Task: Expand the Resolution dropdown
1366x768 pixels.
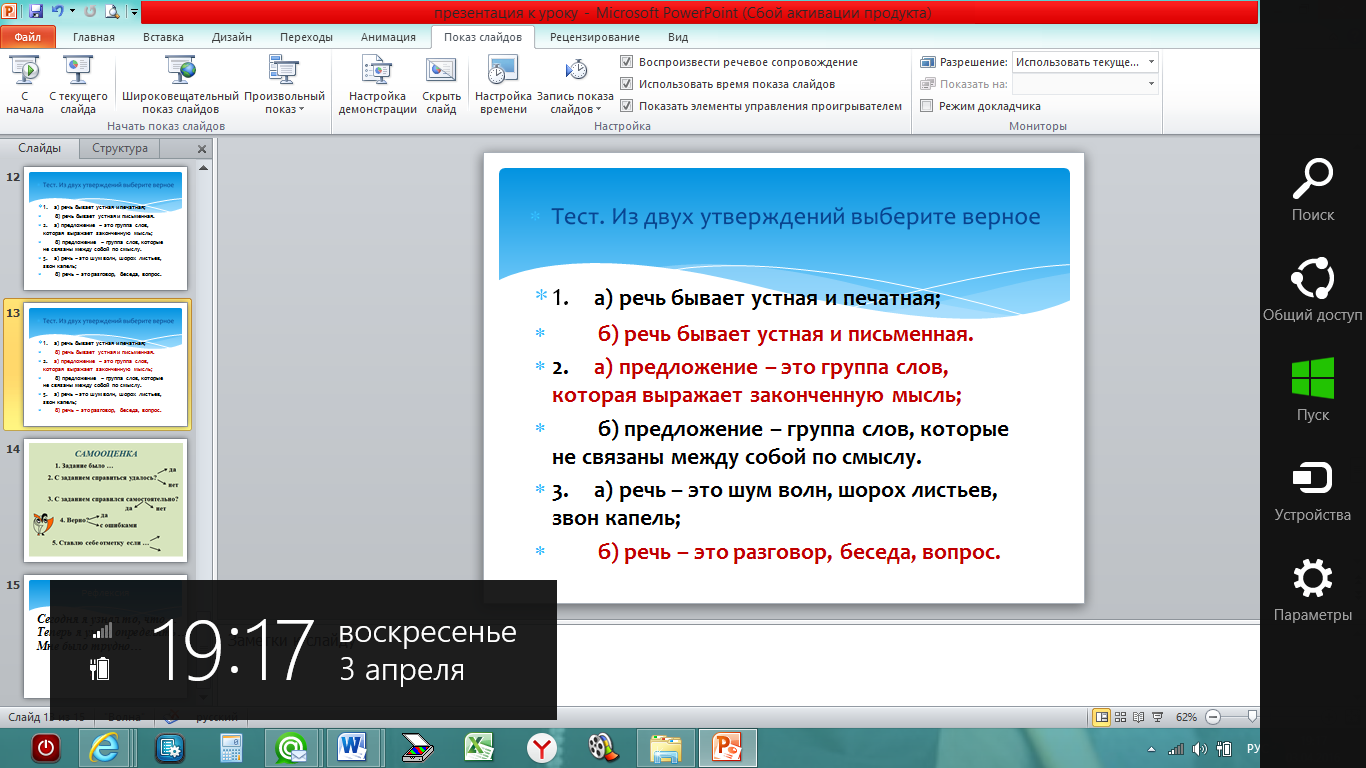Action: (x=1152, y=62)
